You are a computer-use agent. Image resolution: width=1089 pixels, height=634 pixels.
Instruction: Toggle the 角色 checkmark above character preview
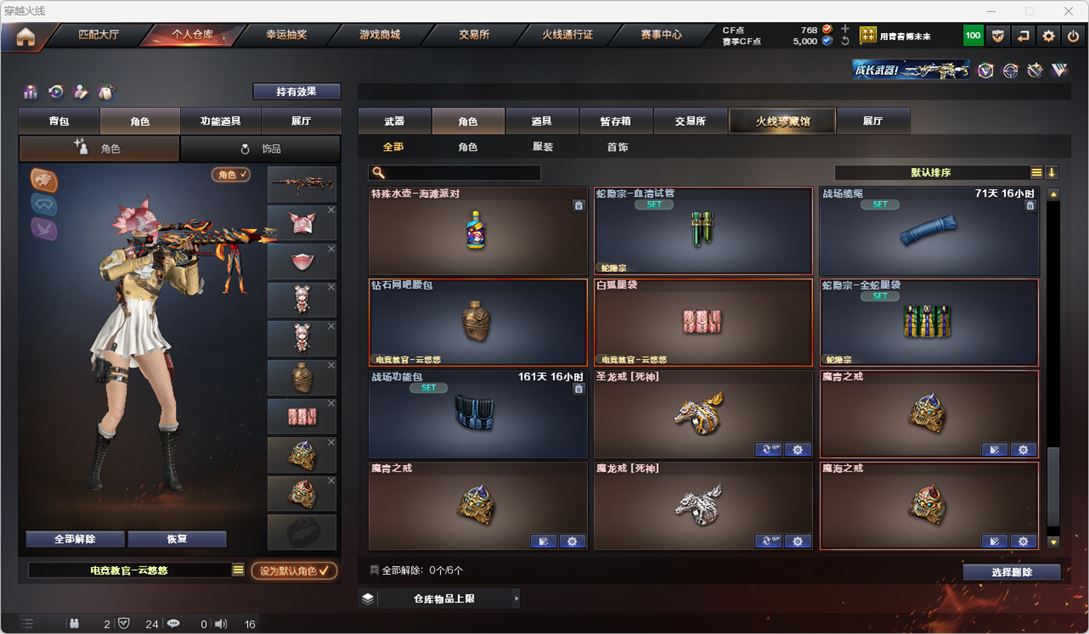[231, 174]
